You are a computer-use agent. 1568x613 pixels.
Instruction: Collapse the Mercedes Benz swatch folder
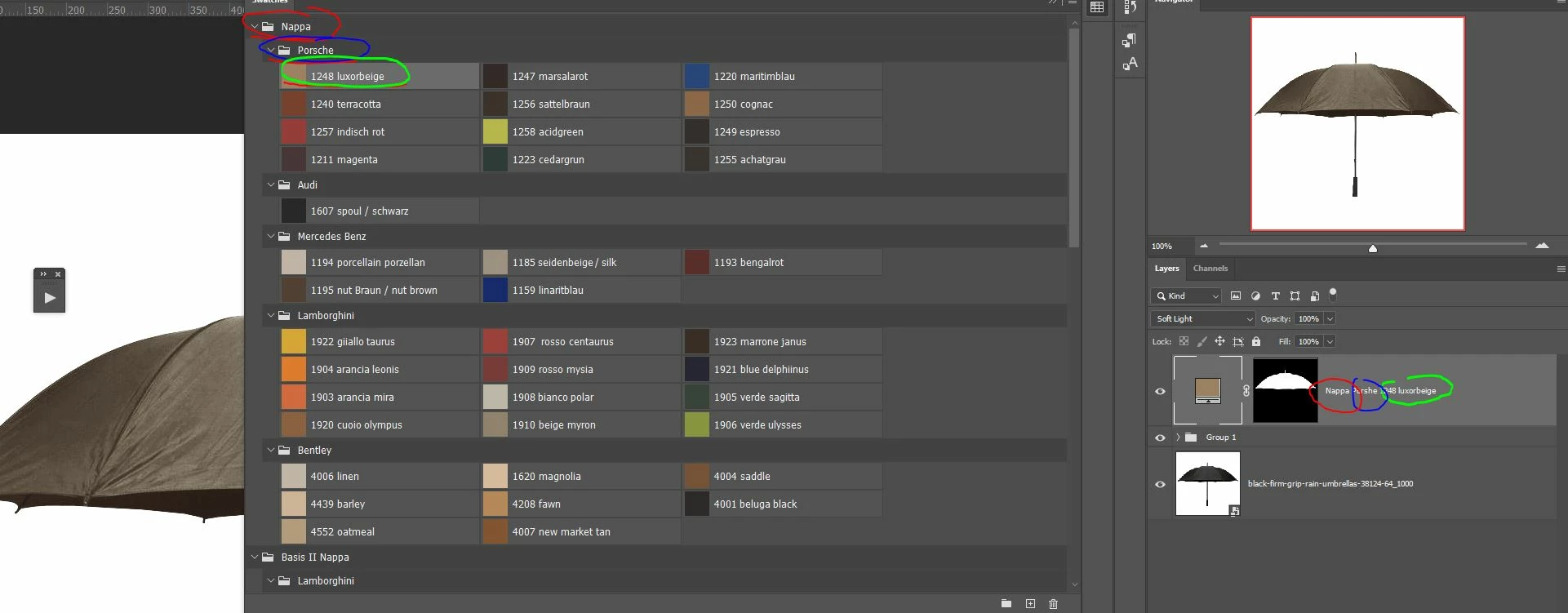(x=270, y=237)
